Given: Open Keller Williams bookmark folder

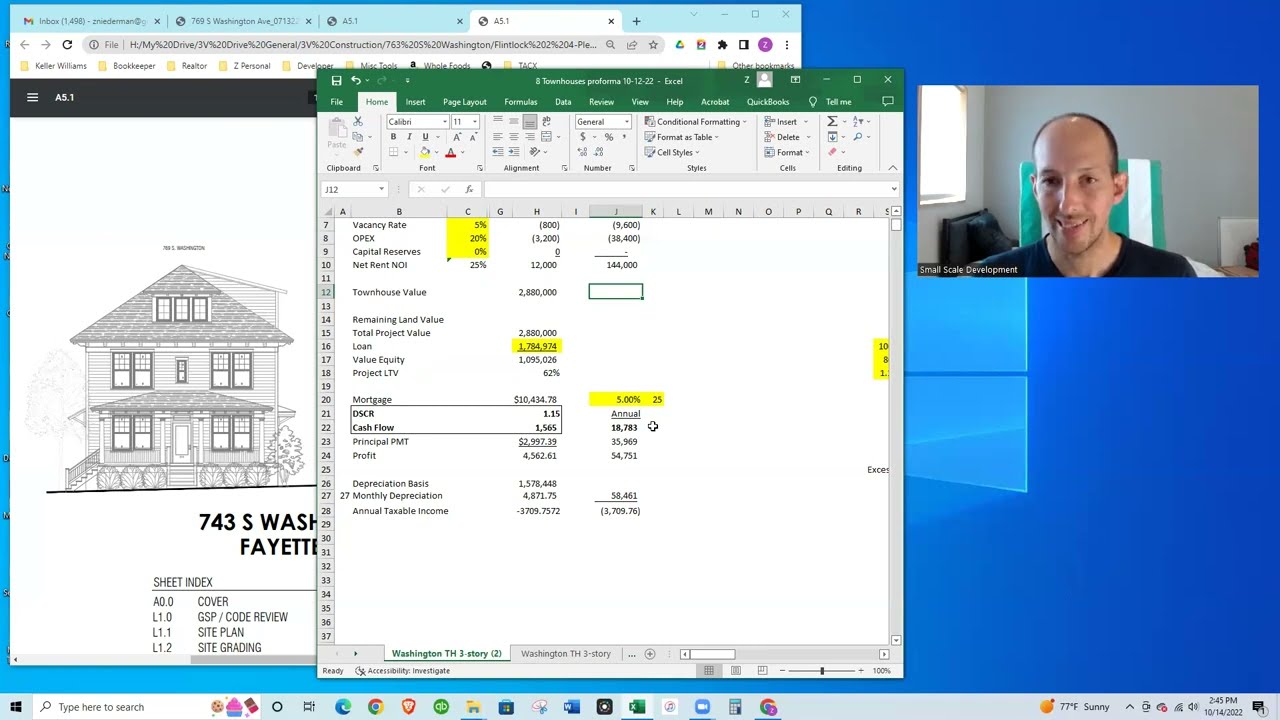Looking at the screenshot, I should [53, 66].
